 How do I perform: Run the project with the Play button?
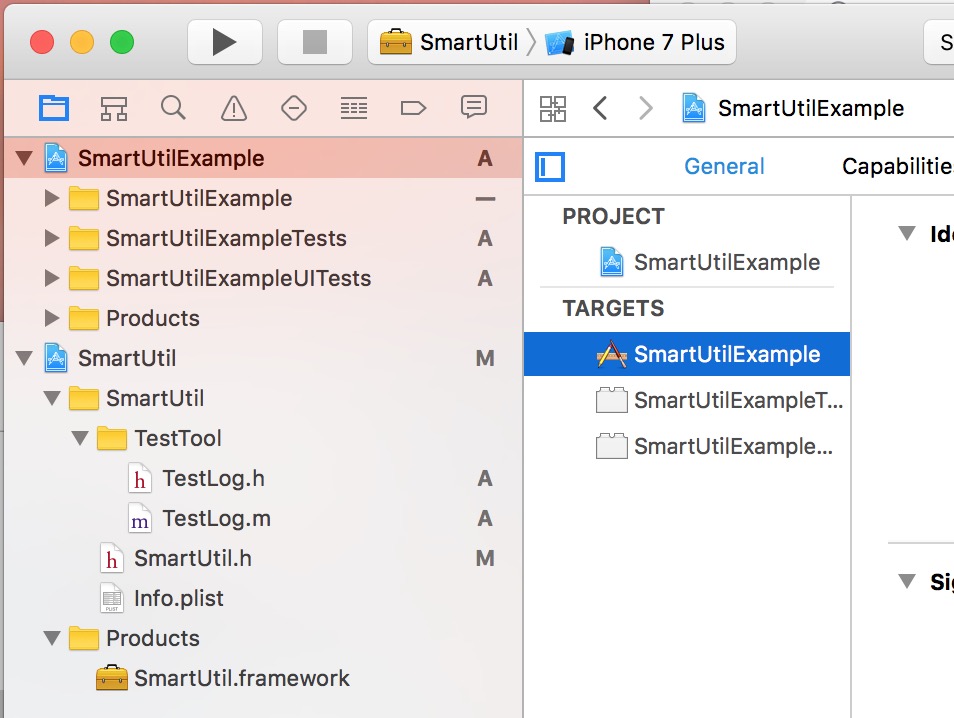coord(225,42)
